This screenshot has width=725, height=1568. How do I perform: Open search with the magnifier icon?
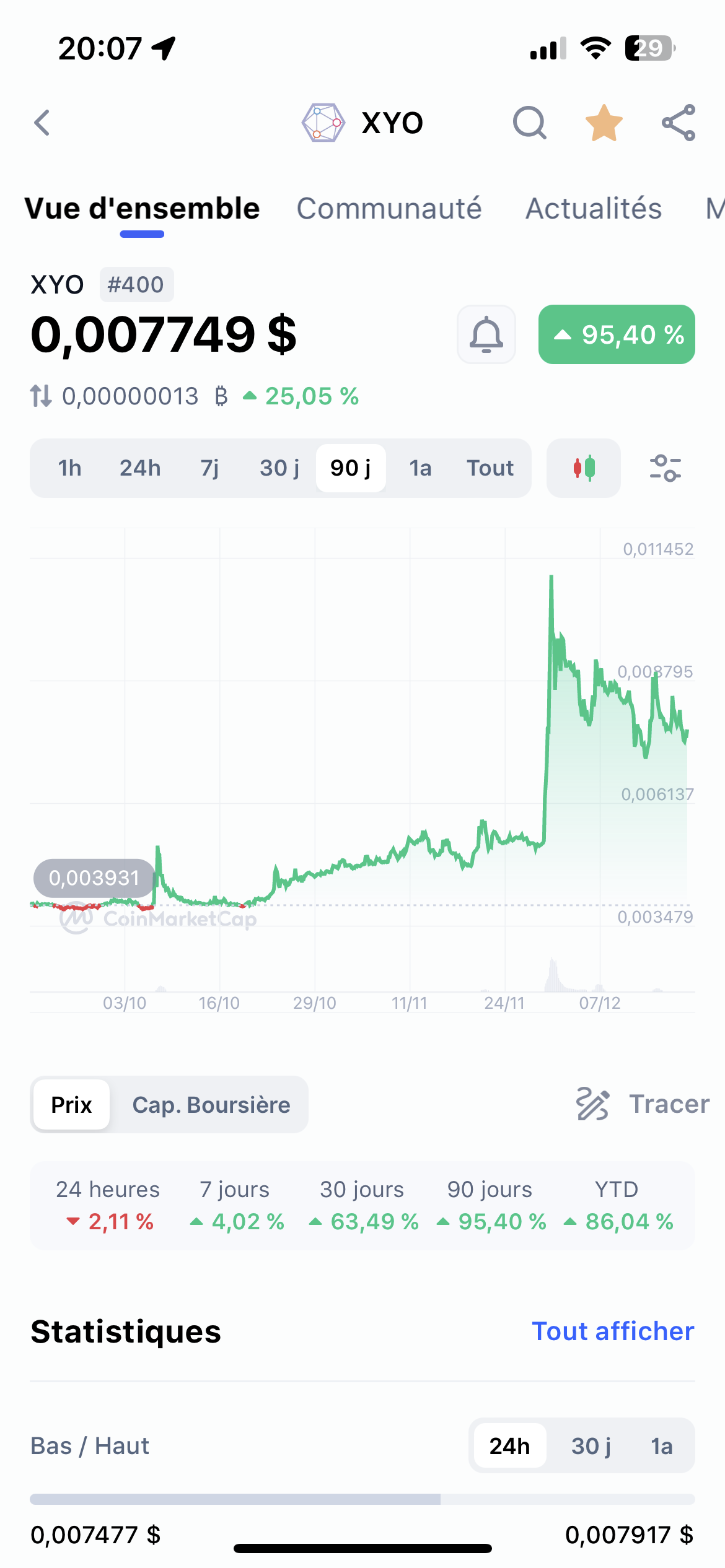pos(529,123)
